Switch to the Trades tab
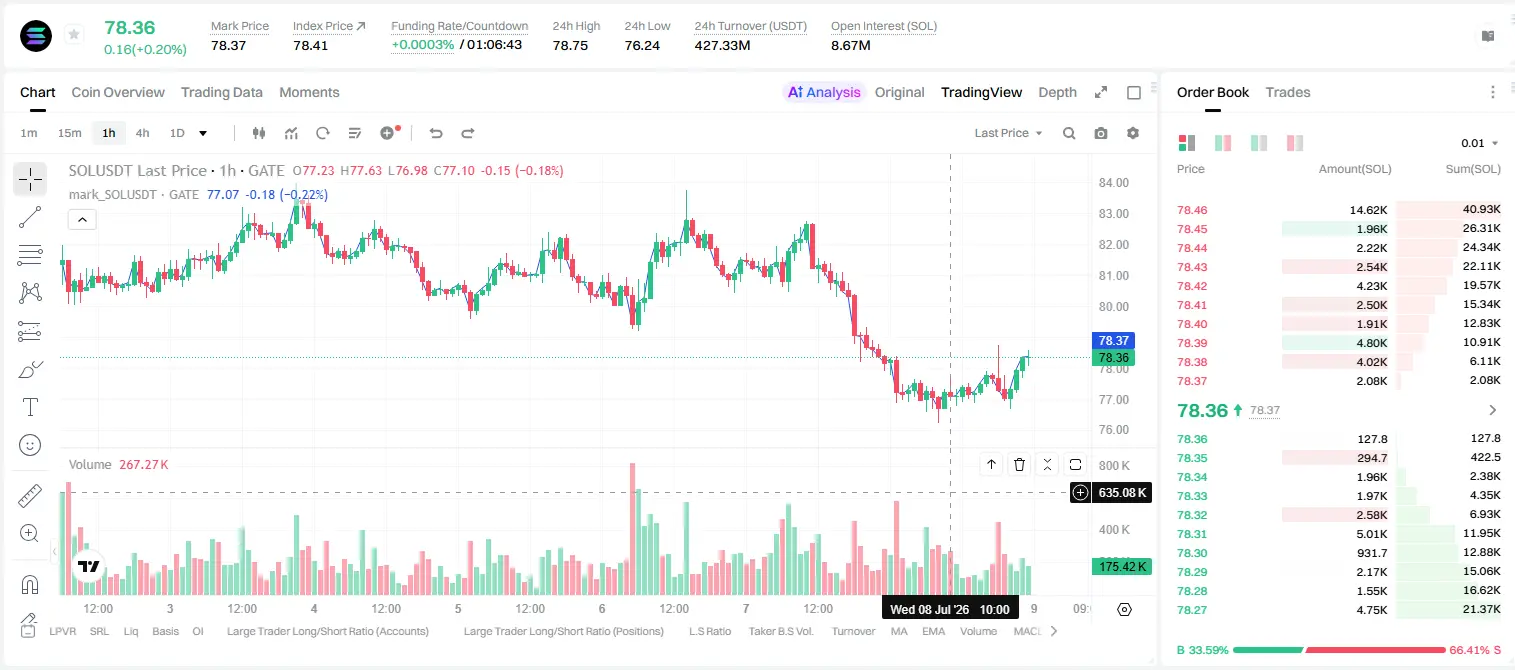Viewport: 1515px width, 670px height. [1288, 92]
